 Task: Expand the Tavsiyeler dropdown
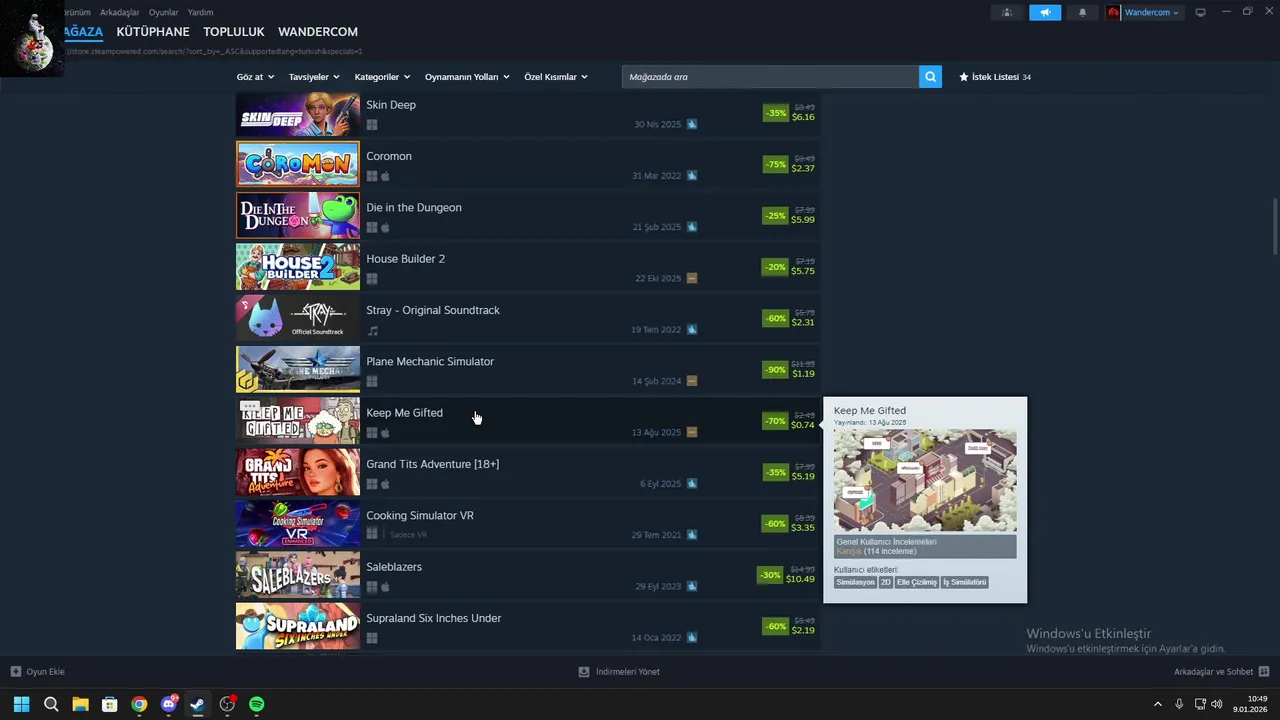coord(314,77)
